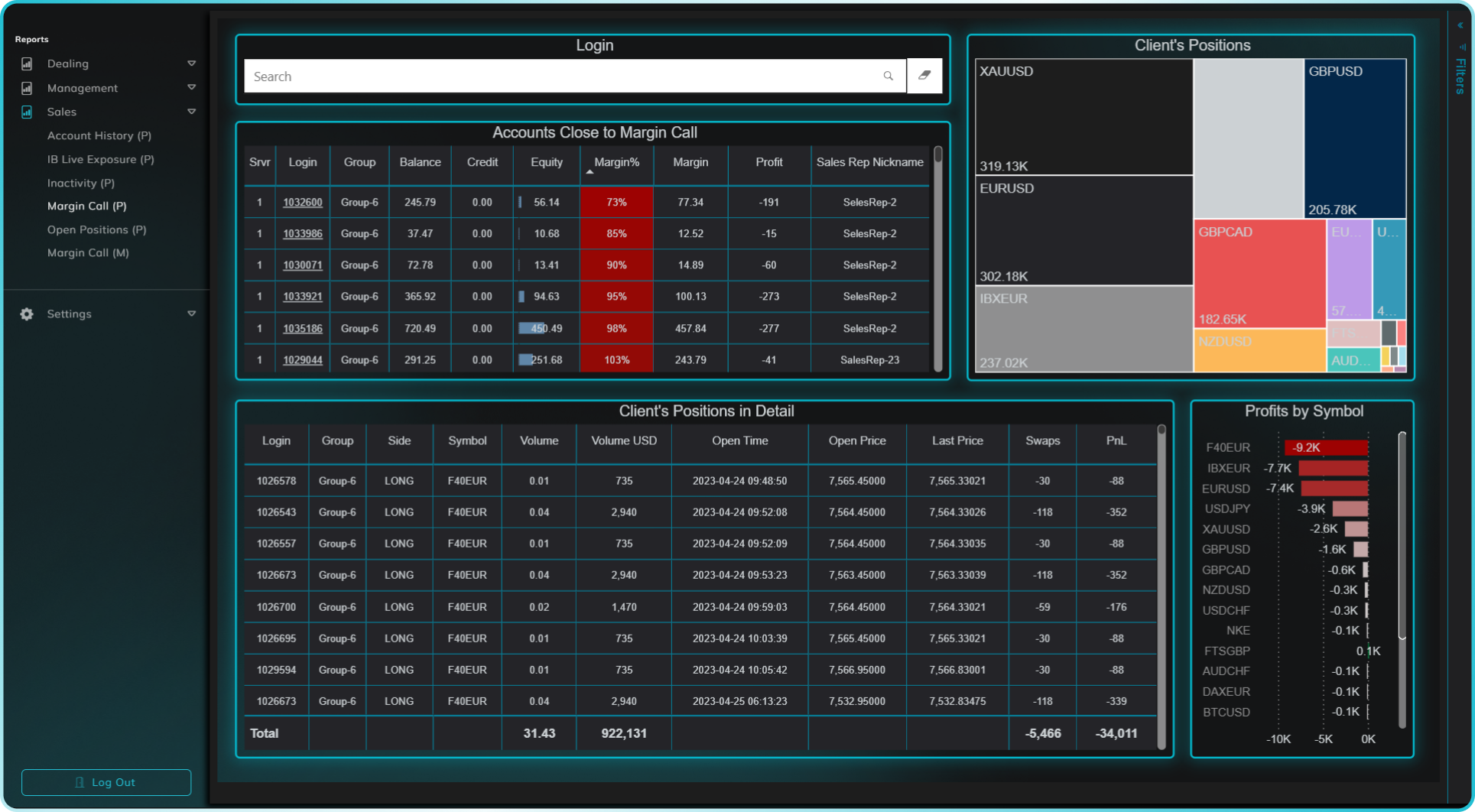Click login 1029594 in positions table

tap(276, 670)
